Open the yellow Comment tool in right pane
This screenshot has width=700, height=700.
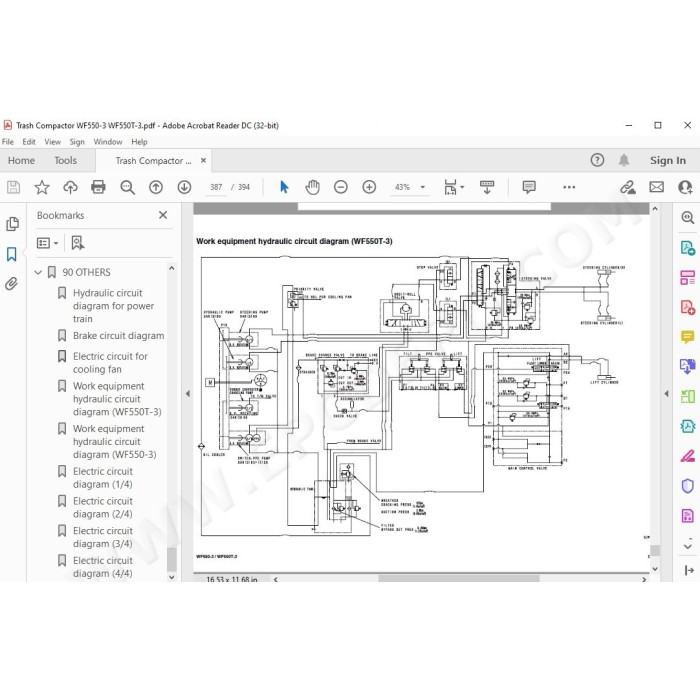pyautogui.click(x=688, y=337)
